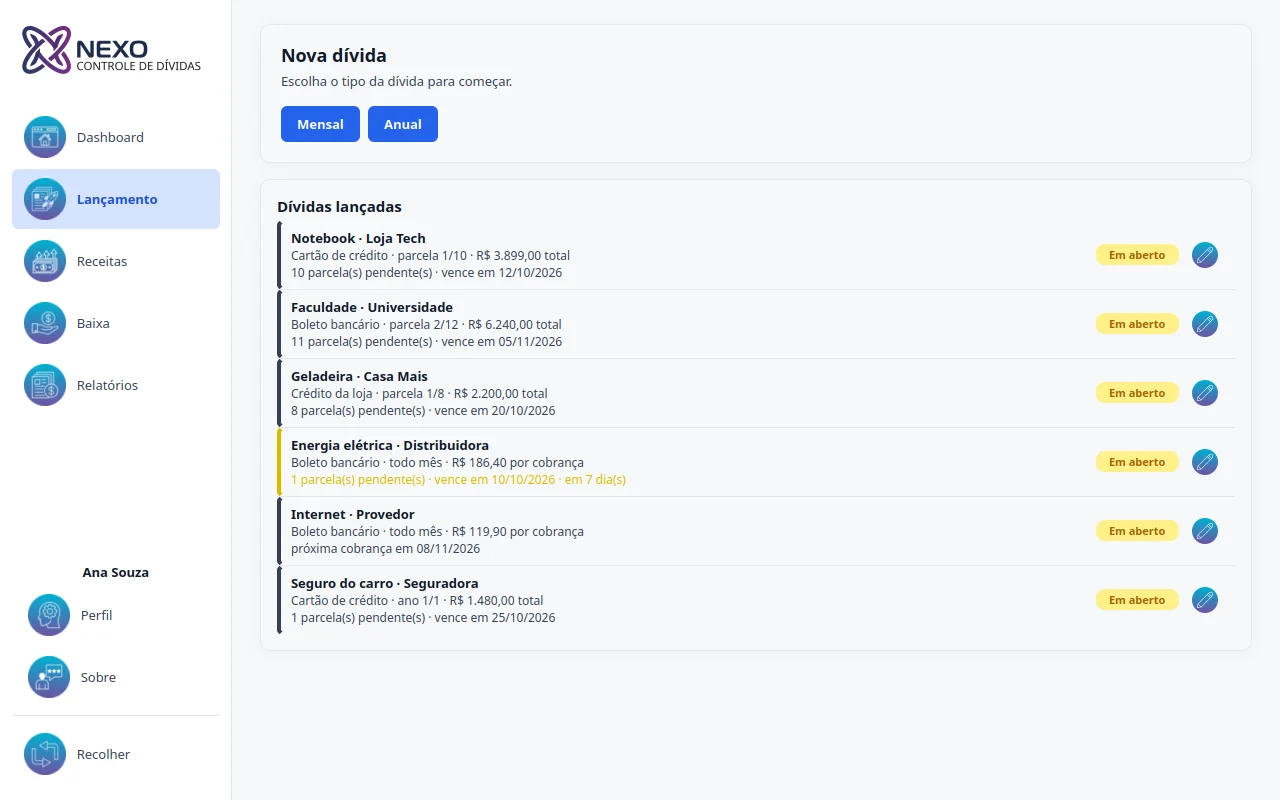The width and height of the screenshot is (1280, 800).
Task: Choose the Mensal debt type button
Action: click(320, 124)
